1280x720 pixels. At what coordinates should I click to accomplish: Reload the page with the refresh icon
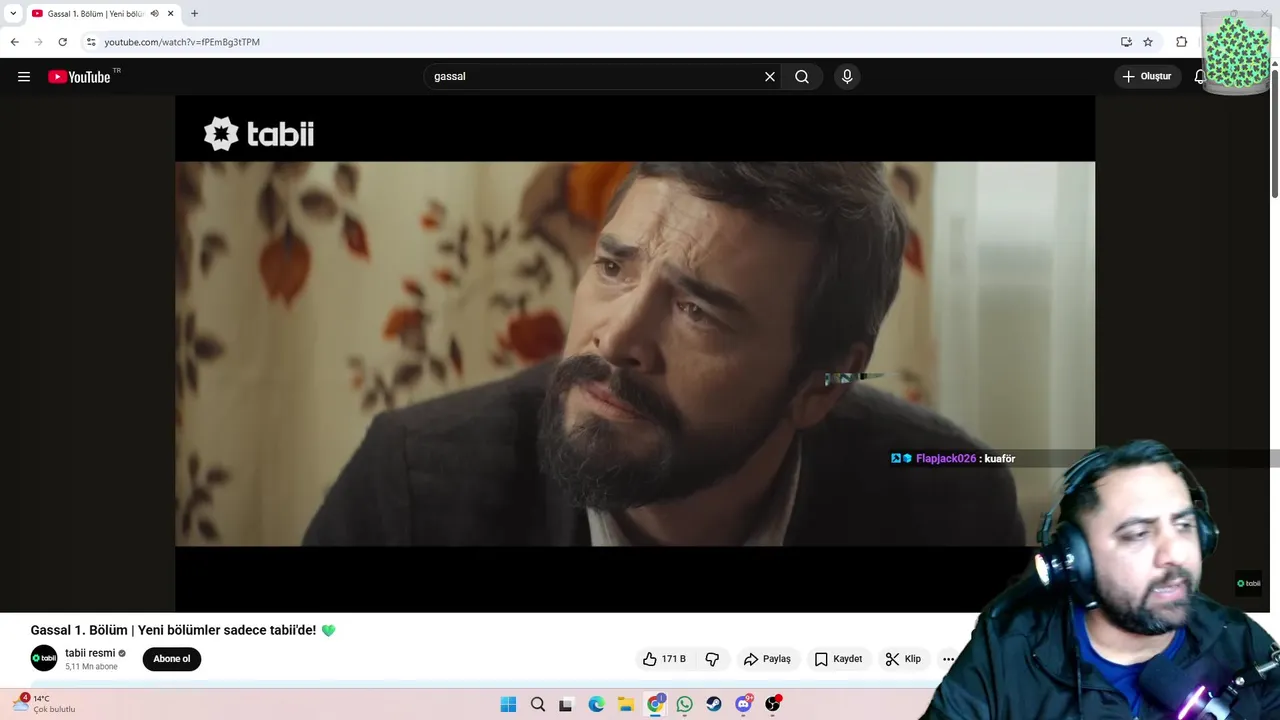pos(62,42)
